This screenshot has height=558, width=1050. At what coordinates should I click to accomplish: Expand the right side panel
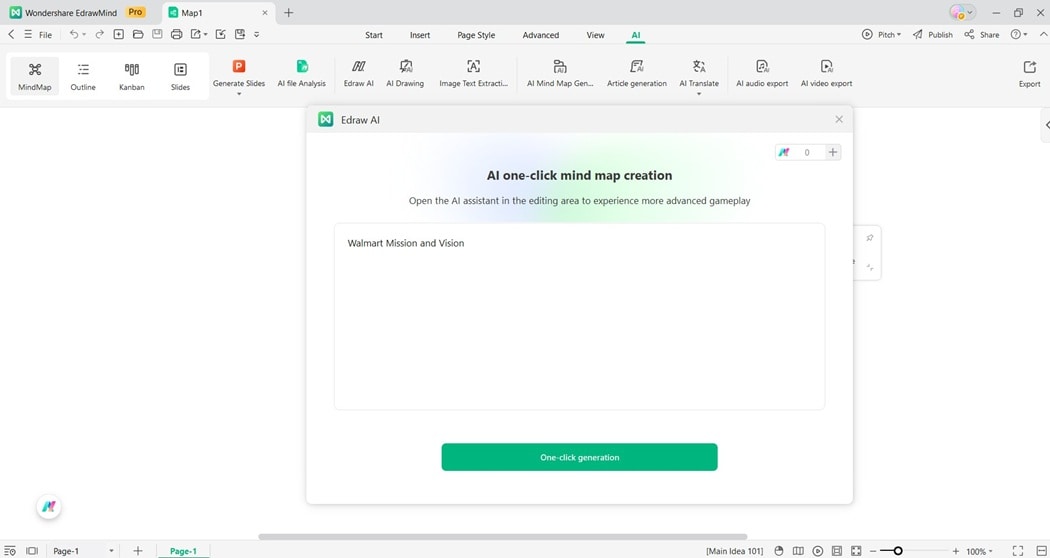pos(1046,125)
